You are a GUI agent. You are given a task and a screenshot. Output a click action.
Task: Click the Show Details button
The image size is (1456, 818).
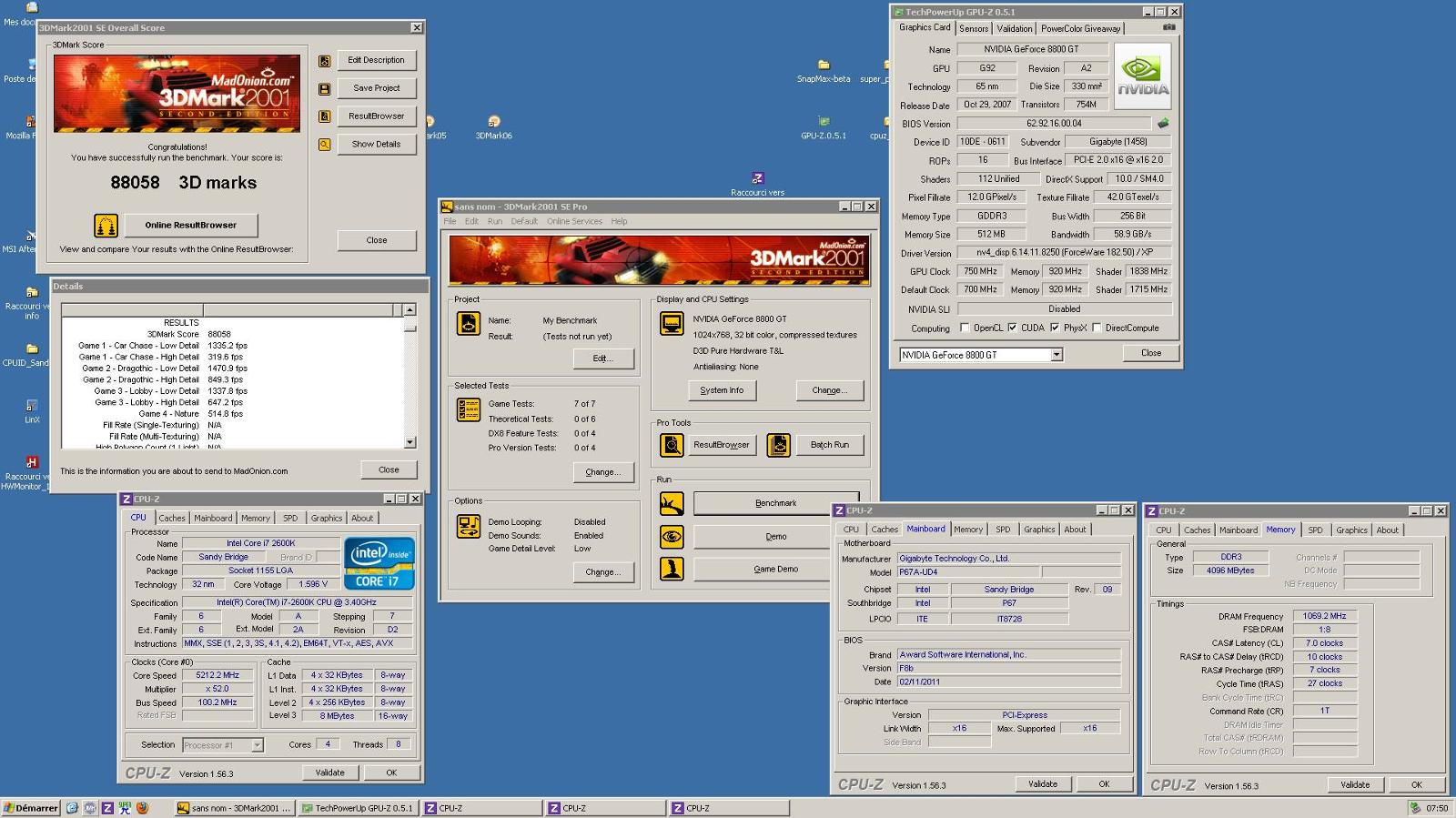pos(376,144)
